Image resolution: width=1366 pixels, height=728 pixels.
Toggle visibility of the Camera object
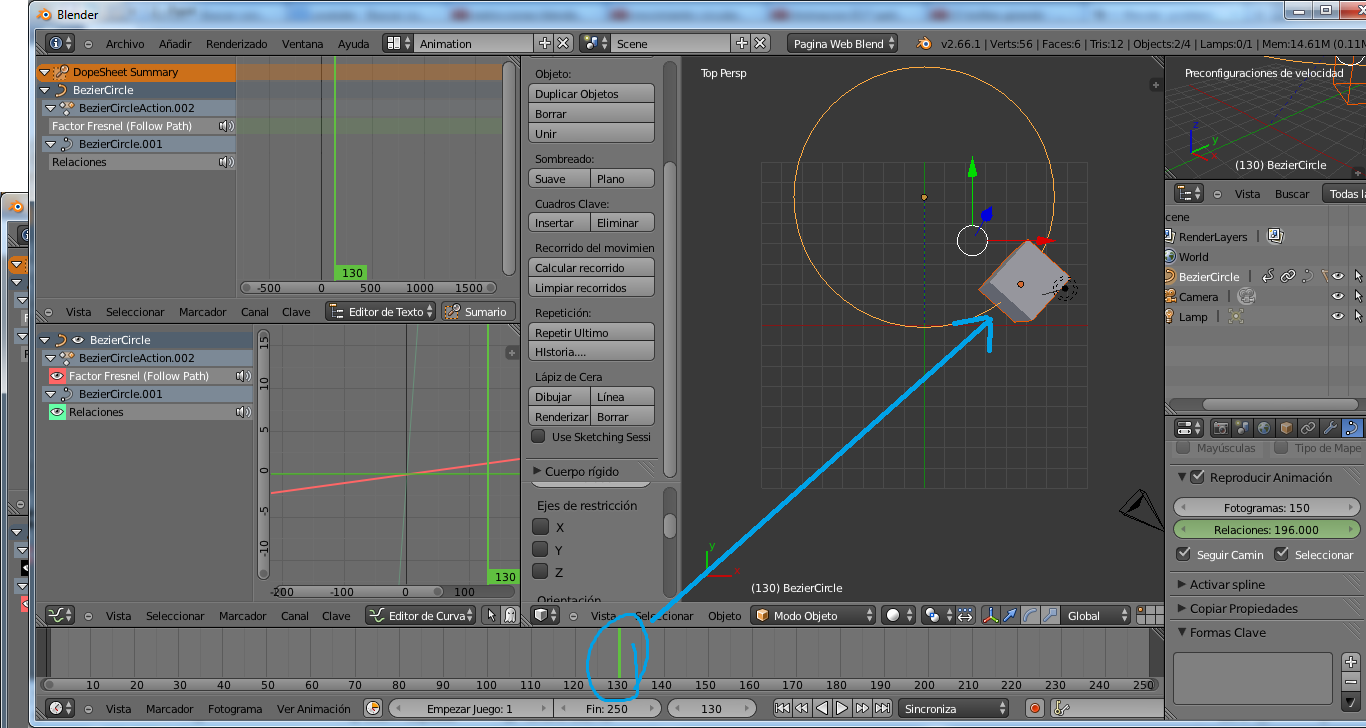click(1337, 297)
